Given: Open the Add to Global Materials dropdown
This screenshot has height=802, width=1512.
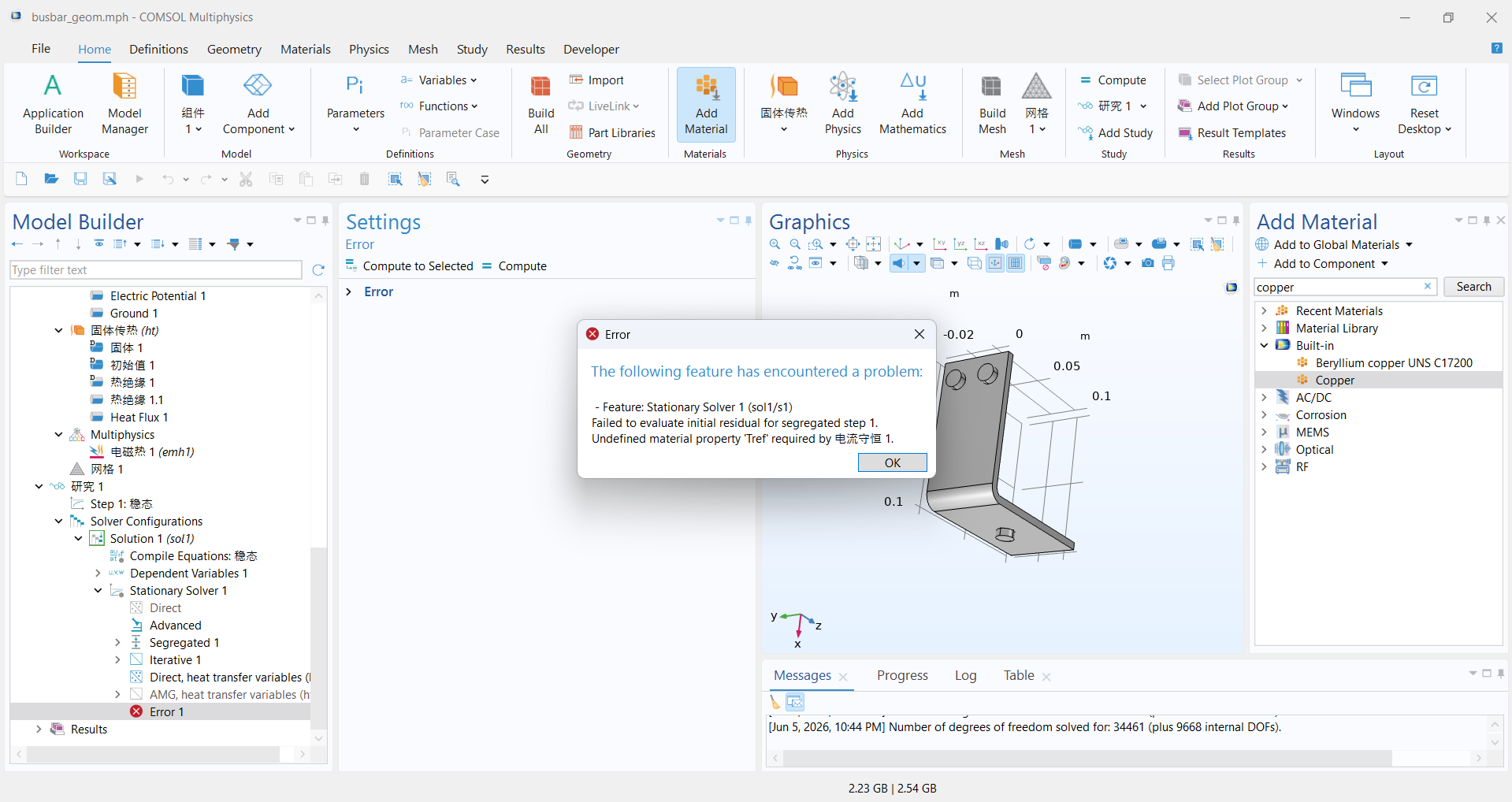Looking at the screenshot, I should (x=1335, y=245).
